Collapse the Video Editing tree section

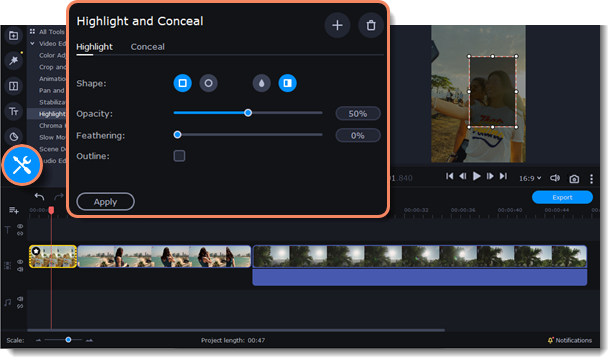32,44
